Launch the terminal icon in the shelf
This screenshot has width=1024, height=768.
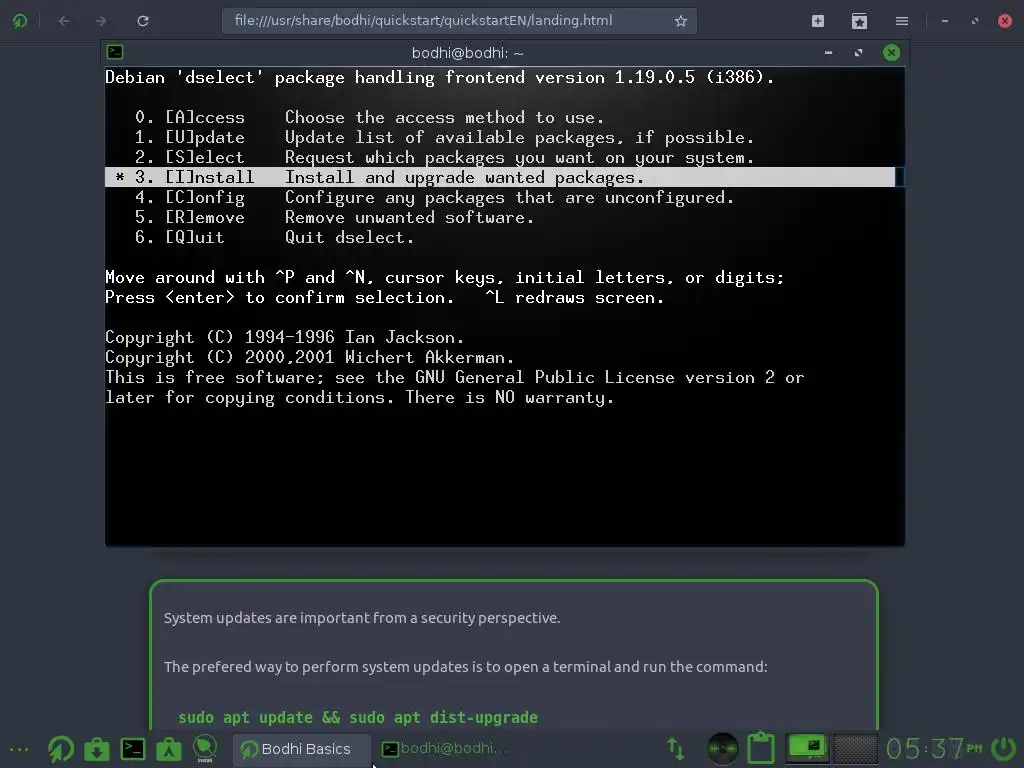pos(133,749)
